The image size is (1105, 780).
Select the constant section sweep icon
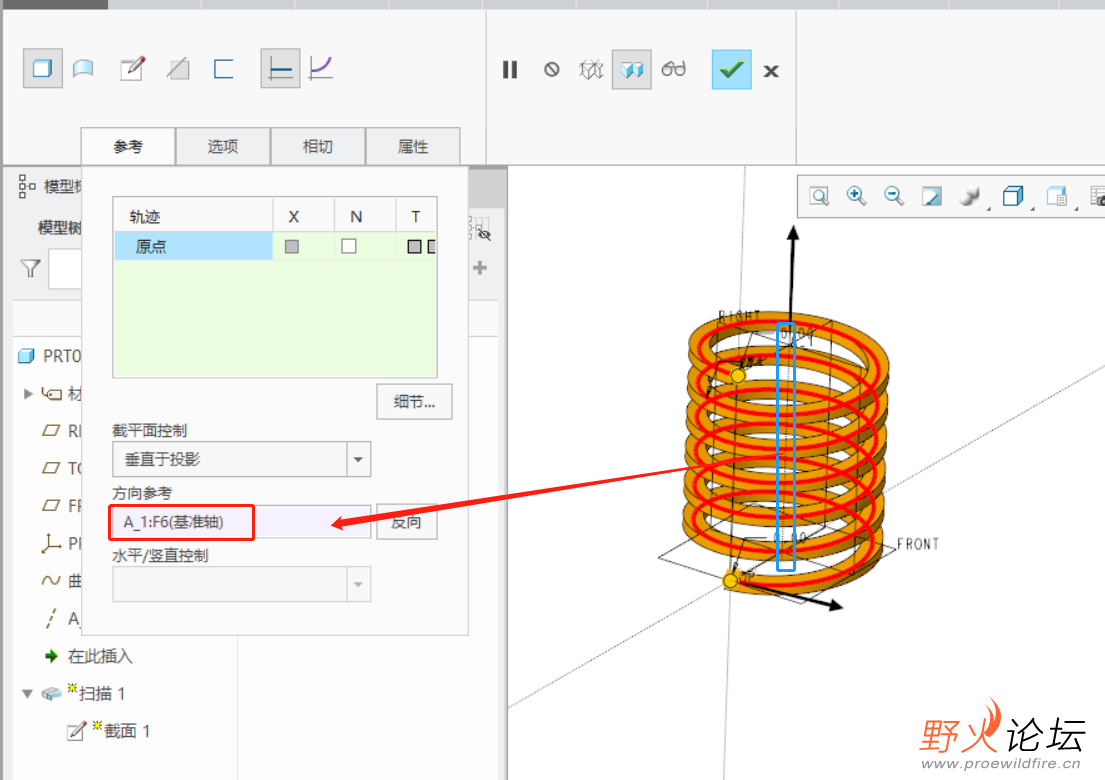point(280,68)
